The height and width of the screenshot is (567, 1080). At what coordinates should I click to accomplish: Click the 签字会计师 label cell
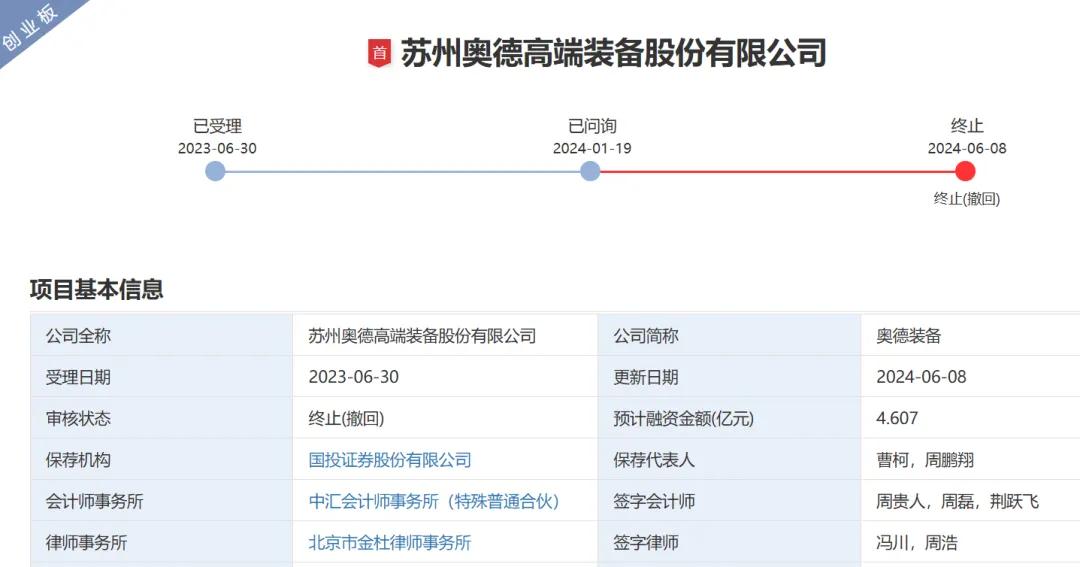click(729, 501)
